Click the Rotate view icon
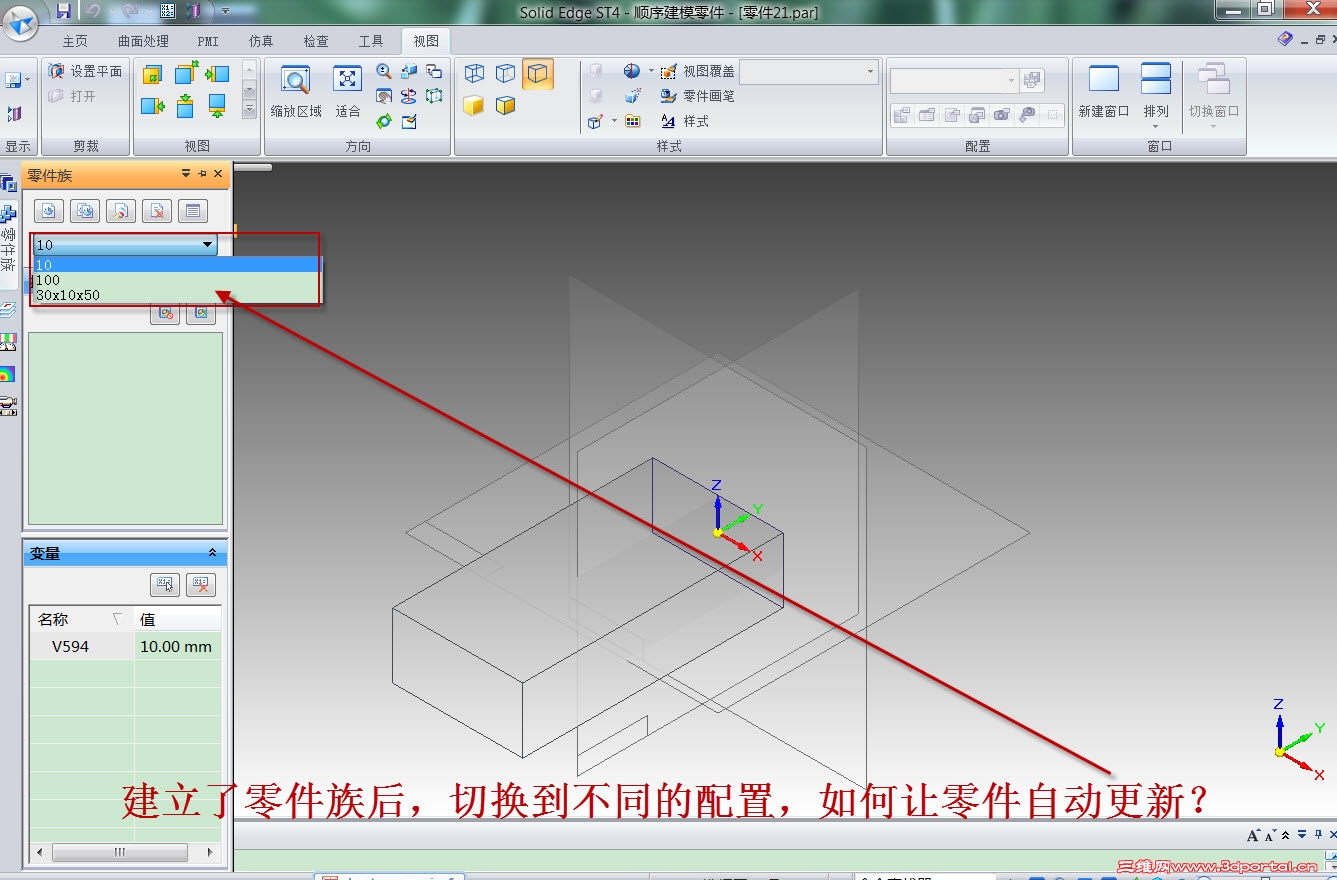 (409, 96)
